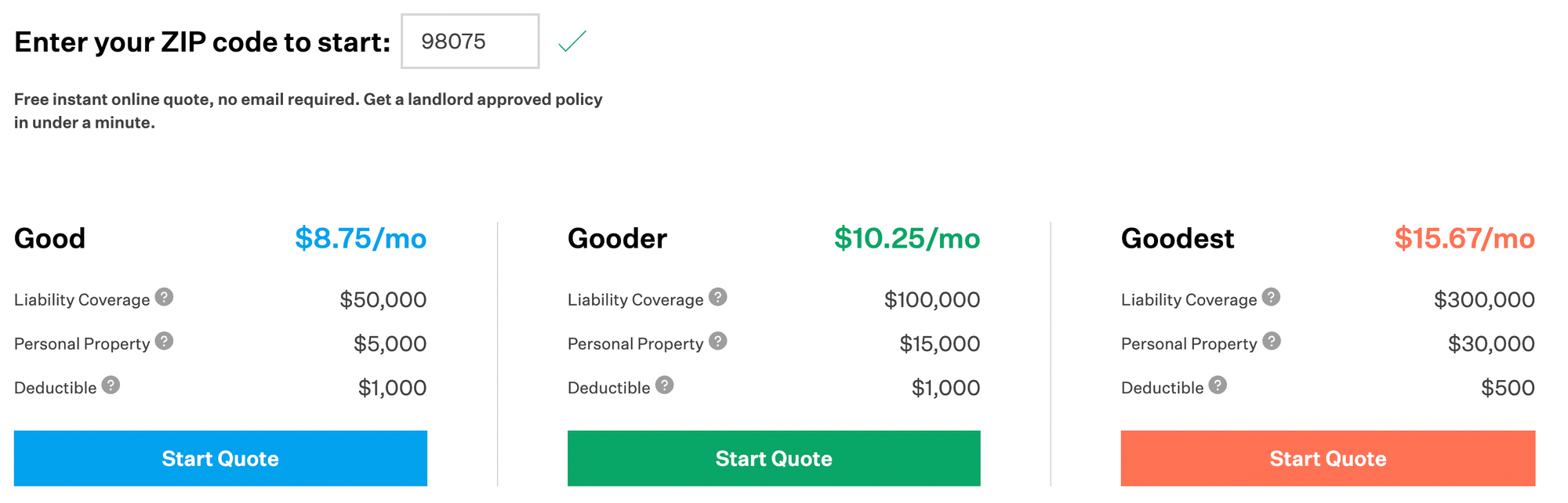The height and width of the screenshot is (503, 1568).
Task: Select the Gooder plan title
Action: pos(616,238)
